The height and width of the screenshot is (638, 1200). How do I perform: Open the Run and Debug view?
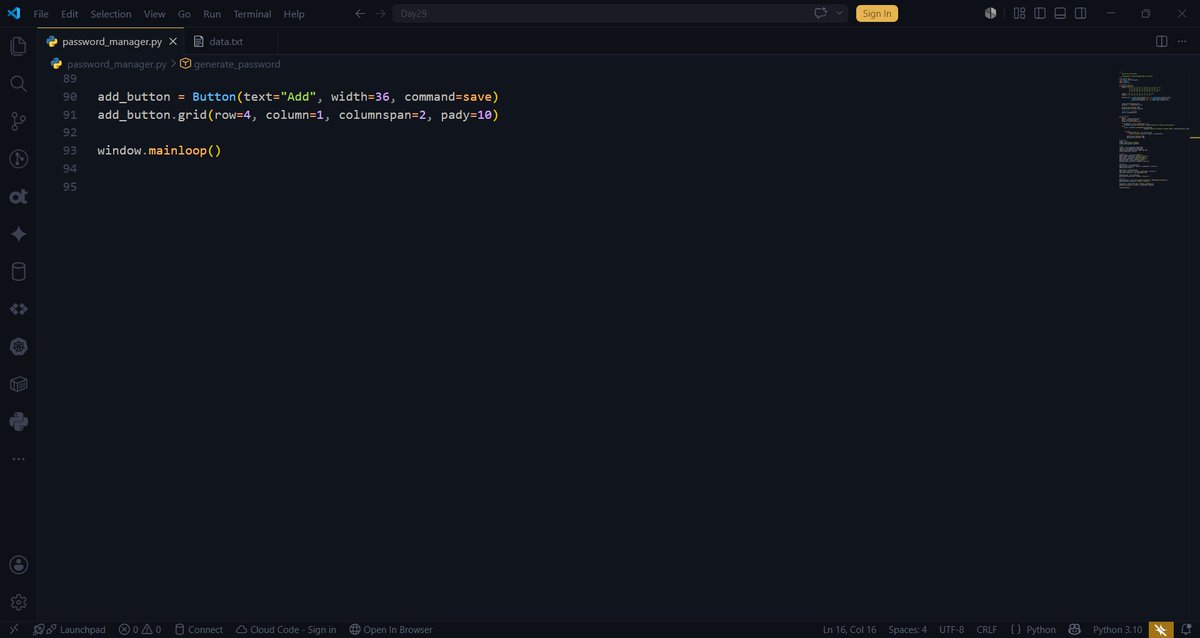tap(18, 159)
